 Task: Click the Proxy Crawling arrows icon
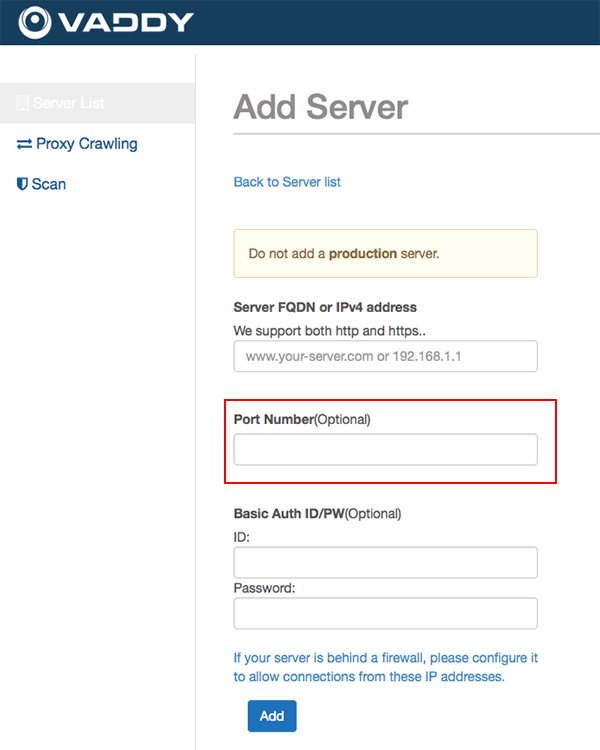[x=24, y=143]
